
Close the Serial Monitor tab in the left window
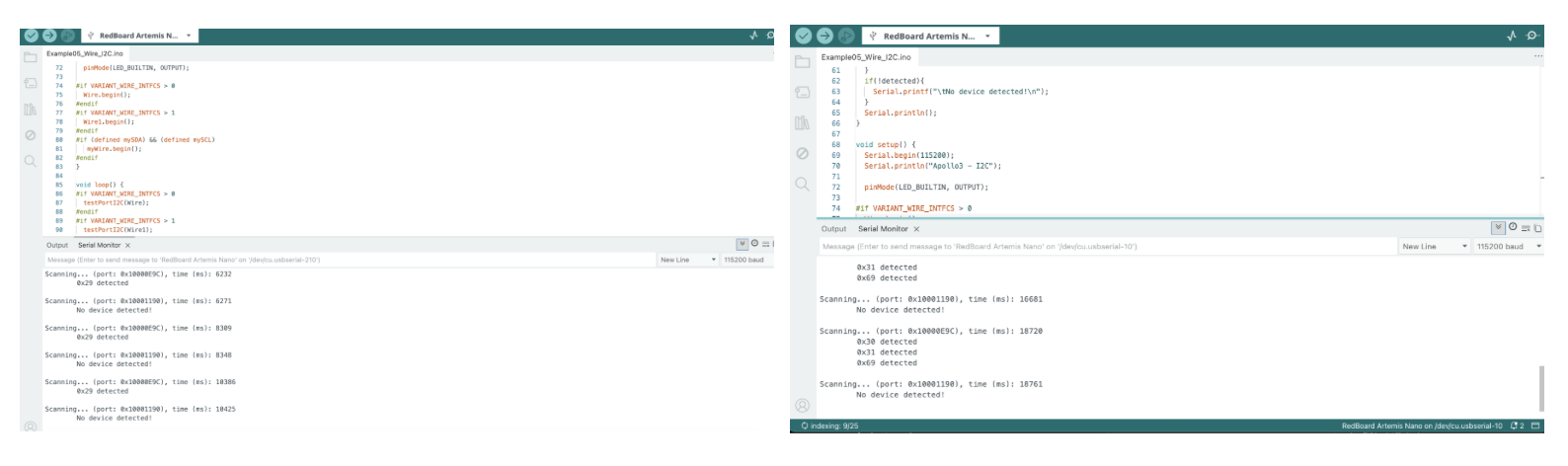(128, 245)
